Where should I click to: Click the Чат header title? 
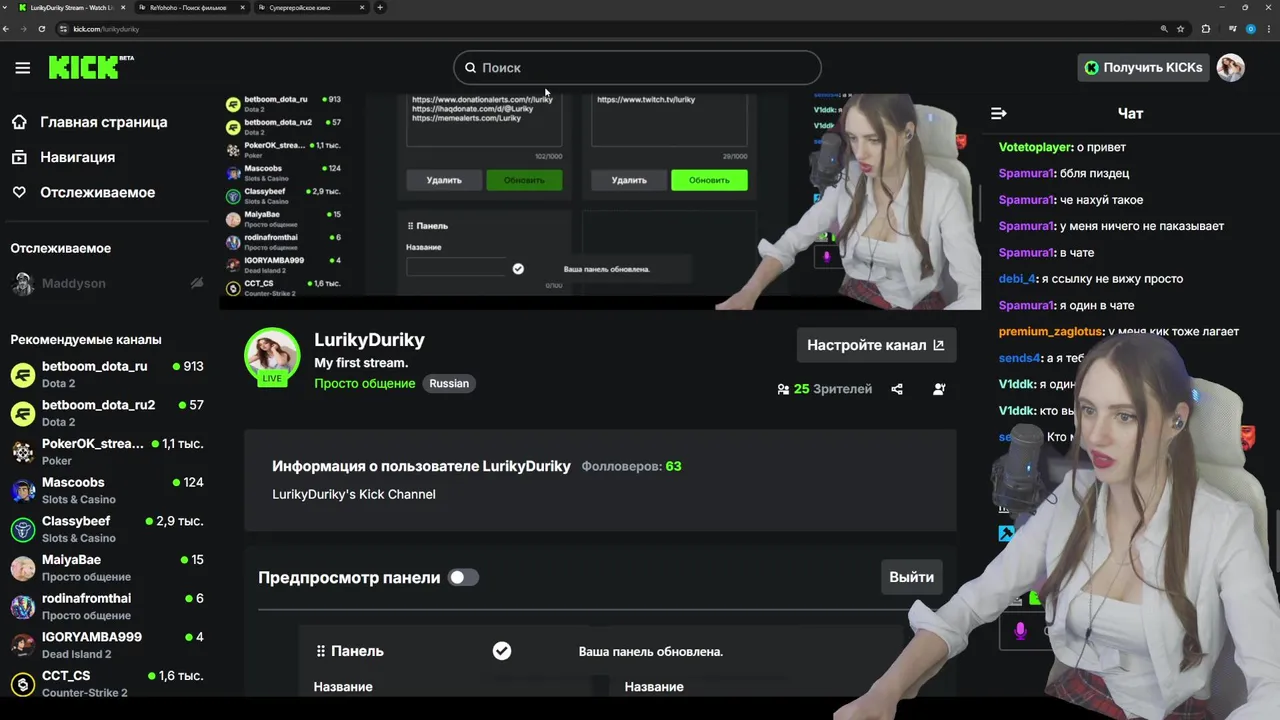point(1130,113)
